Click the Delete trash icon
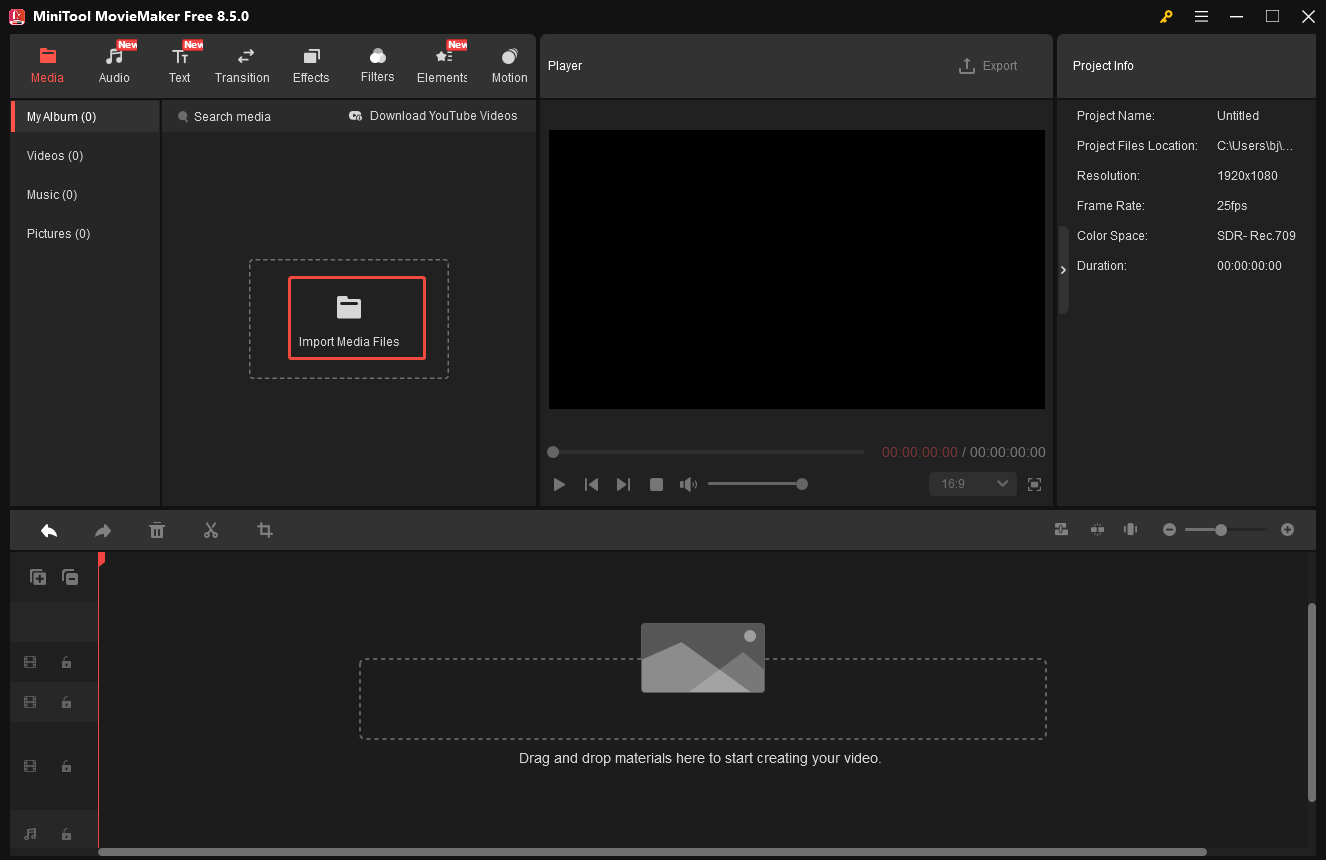The height and width of the screenshot is (860, 1326). click(x=157, y=530)
